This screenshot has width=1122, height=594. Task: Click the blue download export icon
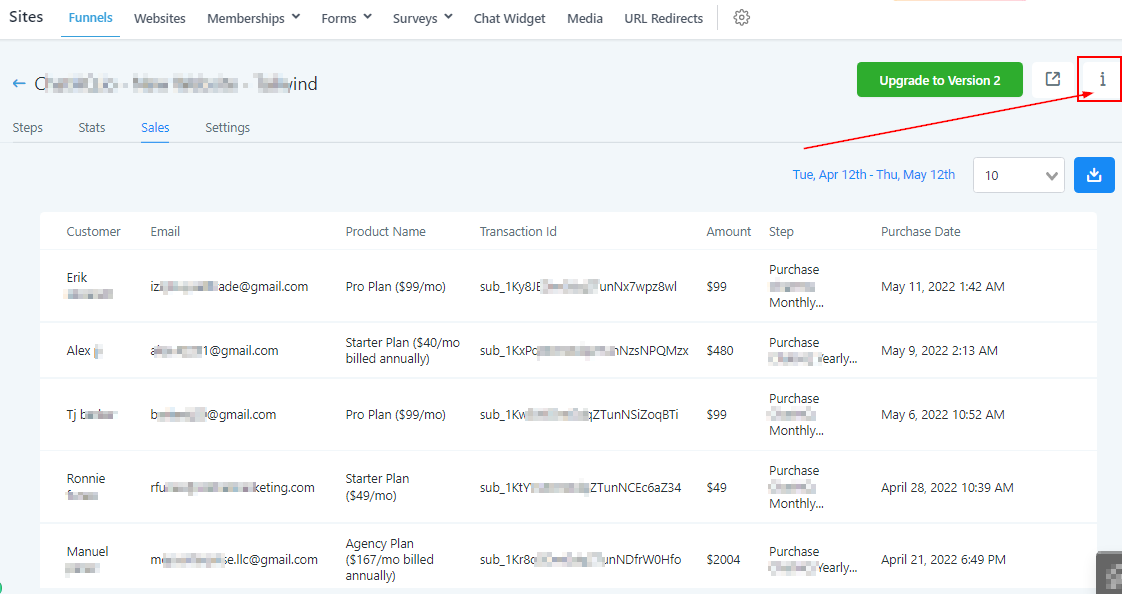(1094, 175)
